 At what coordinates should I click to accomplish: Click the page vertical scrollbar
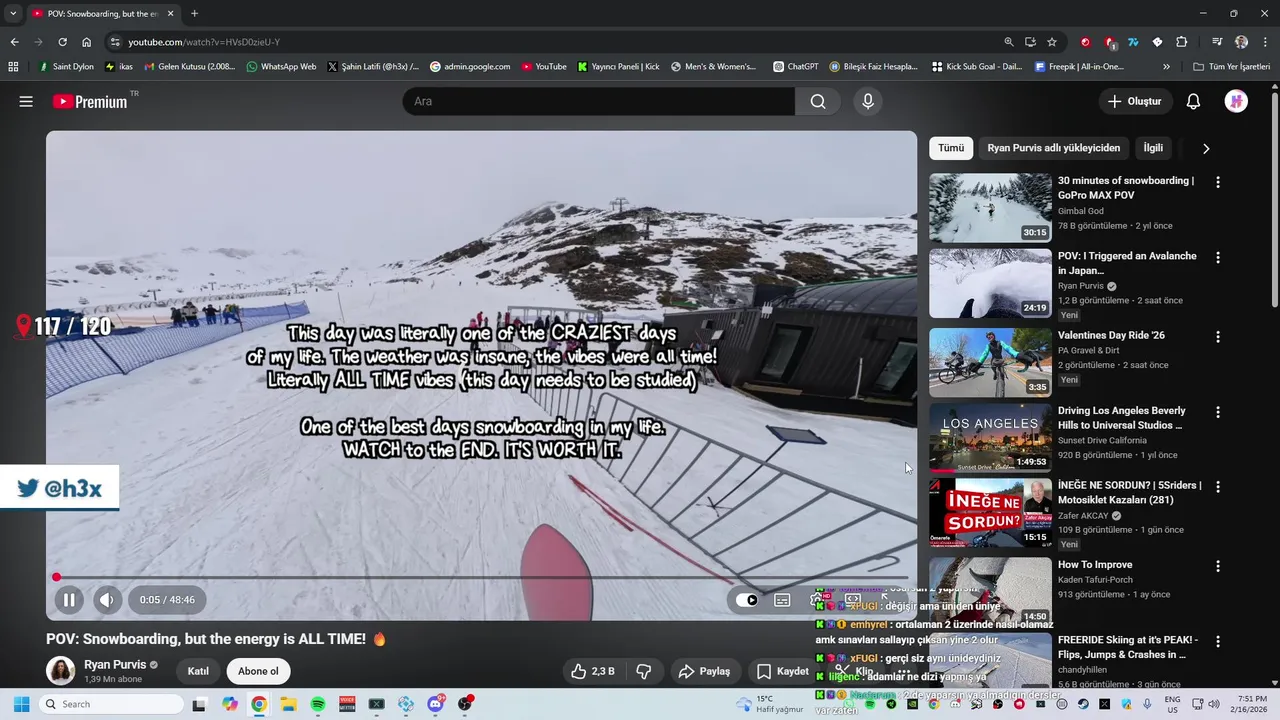(x=1274, y=200)
